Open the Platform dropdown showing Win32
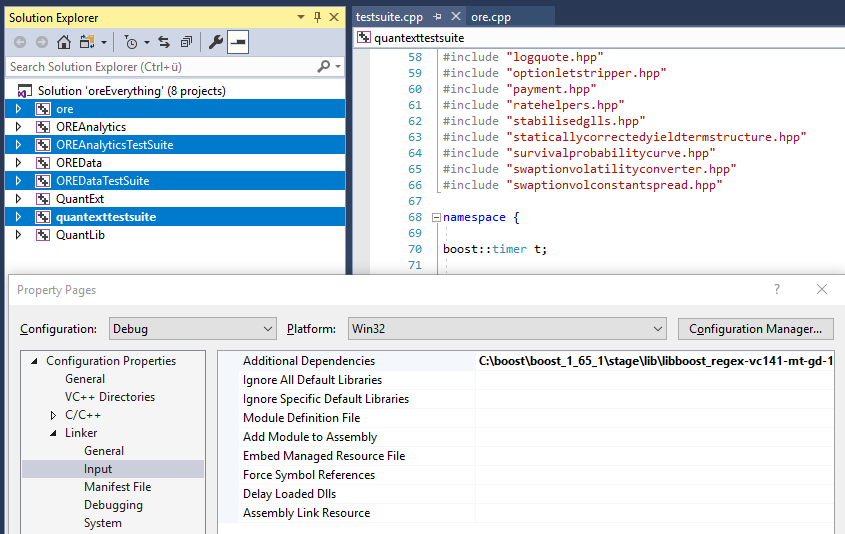Viewport: 845px width, 534px height. (x=506, y=328)
